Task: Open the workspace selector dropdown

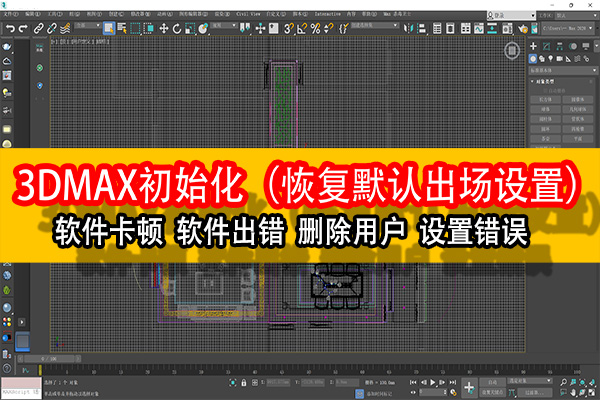Action: tap(577, 15)
